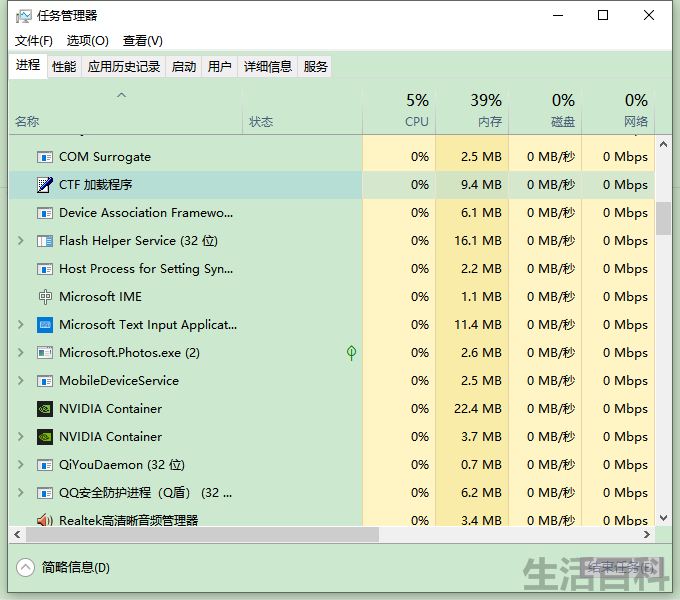Click the vertical scrollbar down arrow
This screenshot has height=600, width=680.
point(663,518)
